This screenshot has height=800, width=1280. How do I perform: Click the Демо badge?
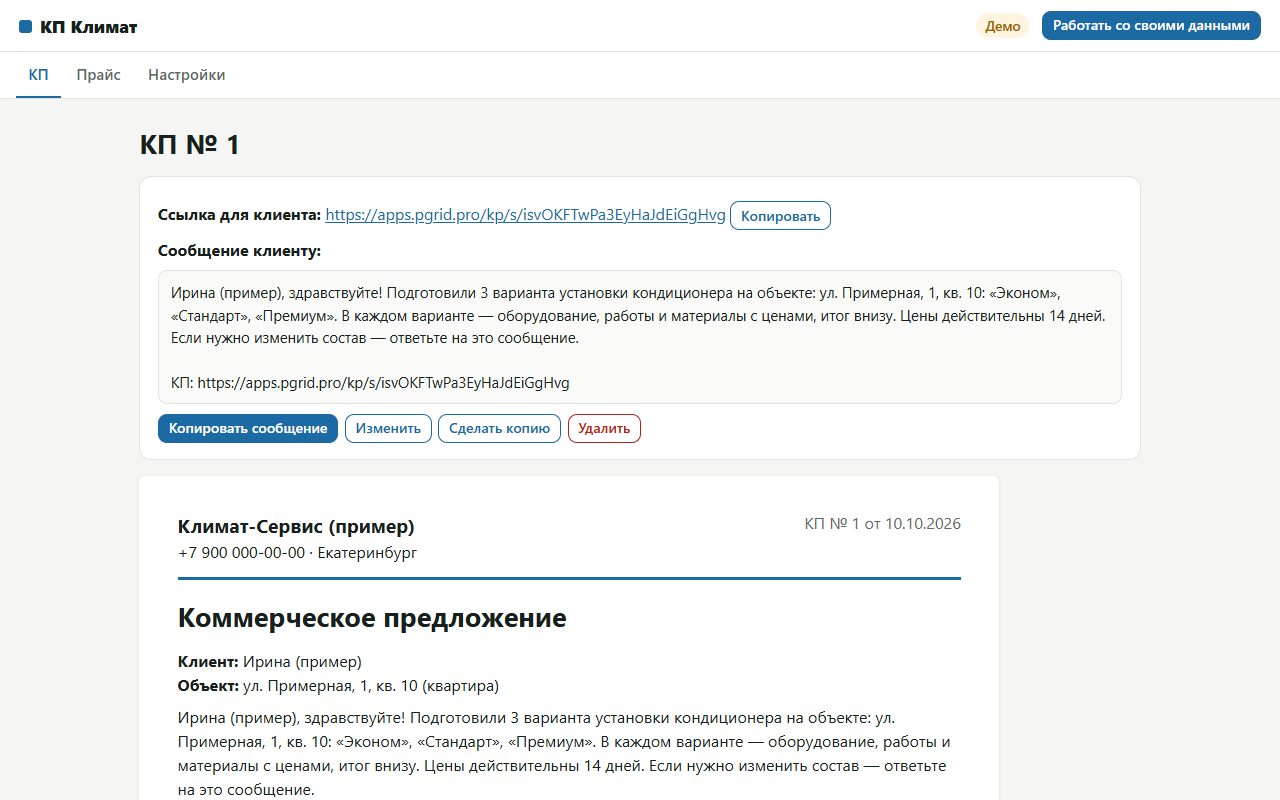tap(1003, 26)
